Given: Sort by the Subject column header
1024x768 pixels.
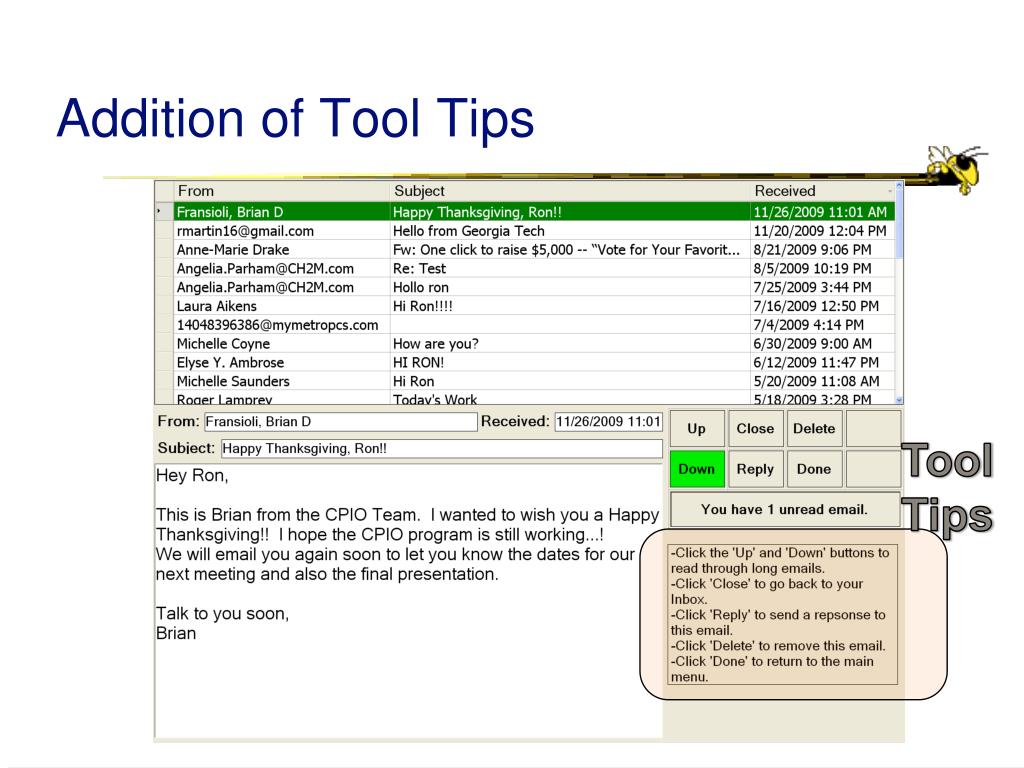Looking at the screenshot, I should [x=570, y=191].
